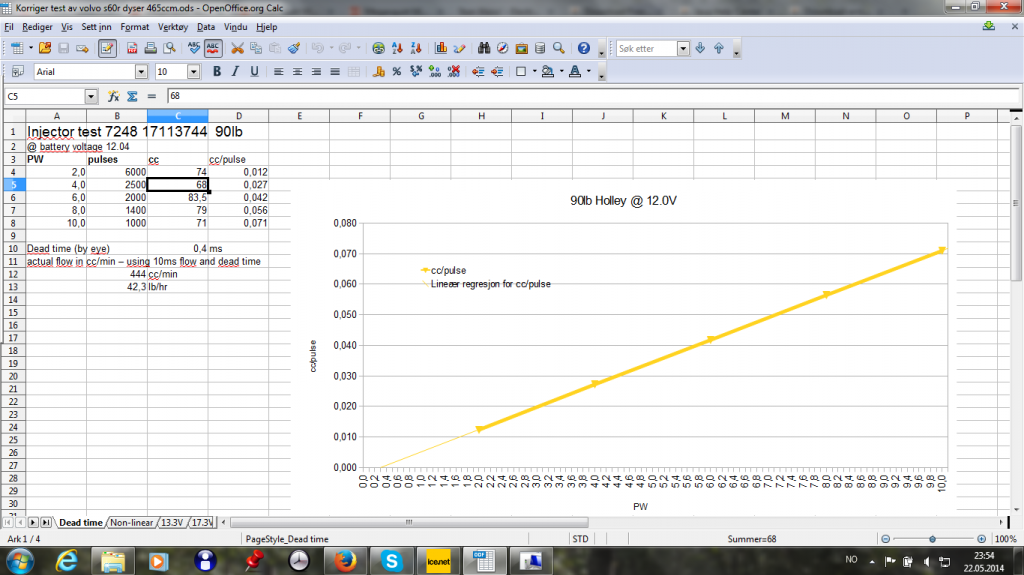
Task: Click the Zoom magnifier icon
Action: pos(559,48)
